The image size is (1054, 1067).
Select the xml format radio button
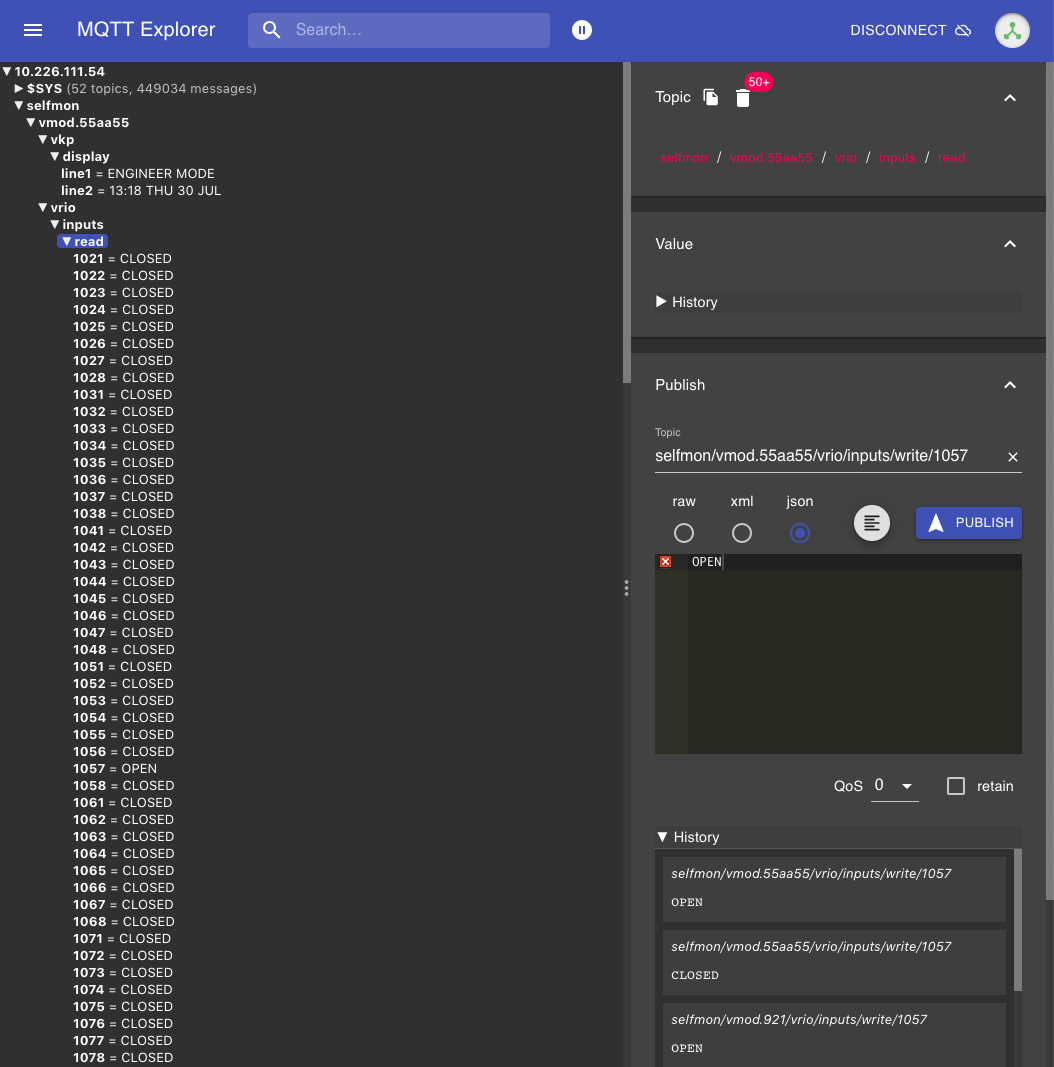[x=741, y=533]
